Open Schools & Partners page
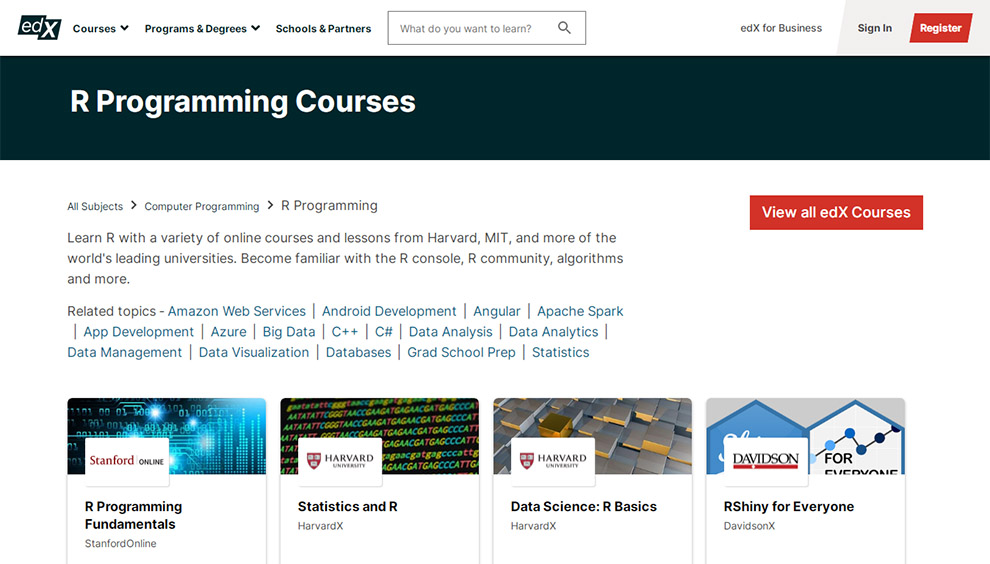 pyautogui.click(x=323, y=28)
